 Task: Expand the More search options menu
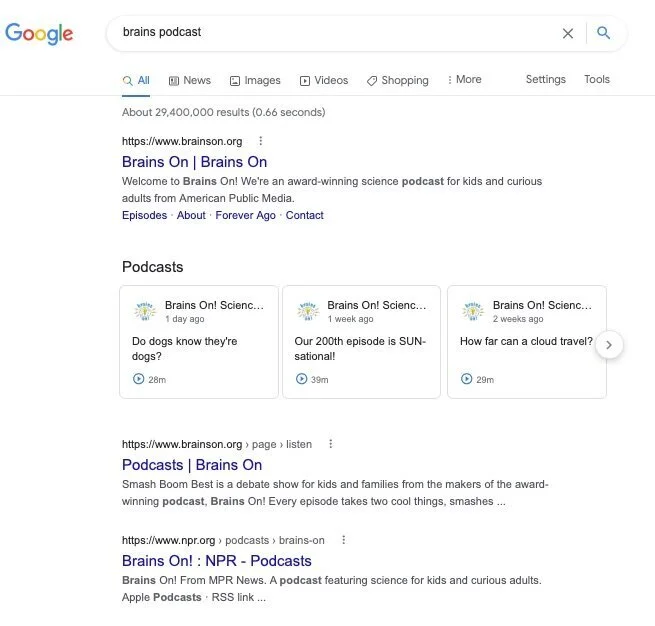pos(464,79)
